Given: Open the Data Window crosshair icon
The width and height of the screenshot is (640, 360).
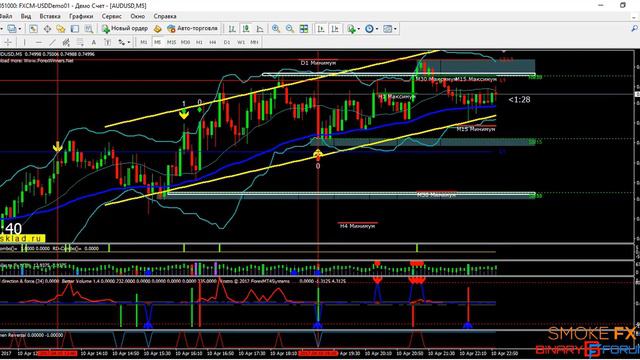Looking at the screenshot, I should (x=47, y=29).
